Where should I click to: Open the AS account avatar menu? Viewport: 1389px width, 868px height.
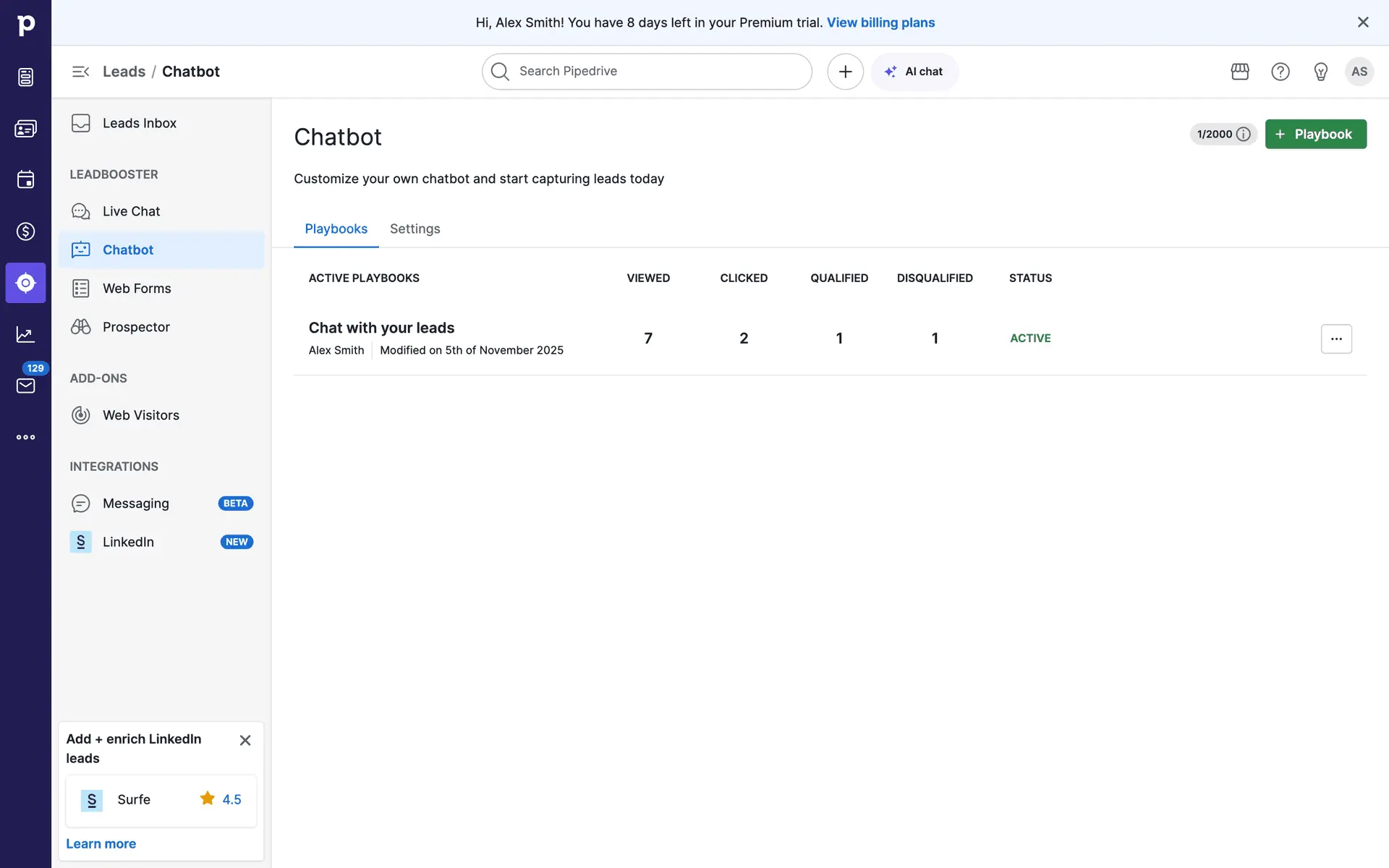coord(1359,72)
